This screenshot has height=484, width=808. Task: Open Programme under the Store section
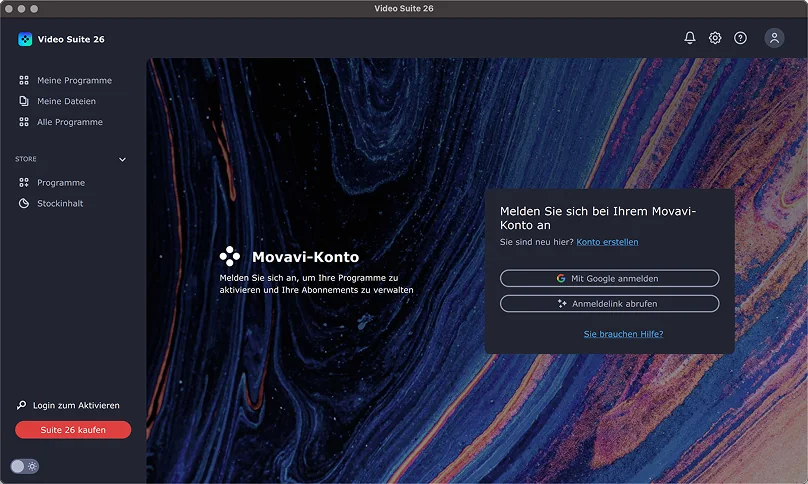(61, 183)
